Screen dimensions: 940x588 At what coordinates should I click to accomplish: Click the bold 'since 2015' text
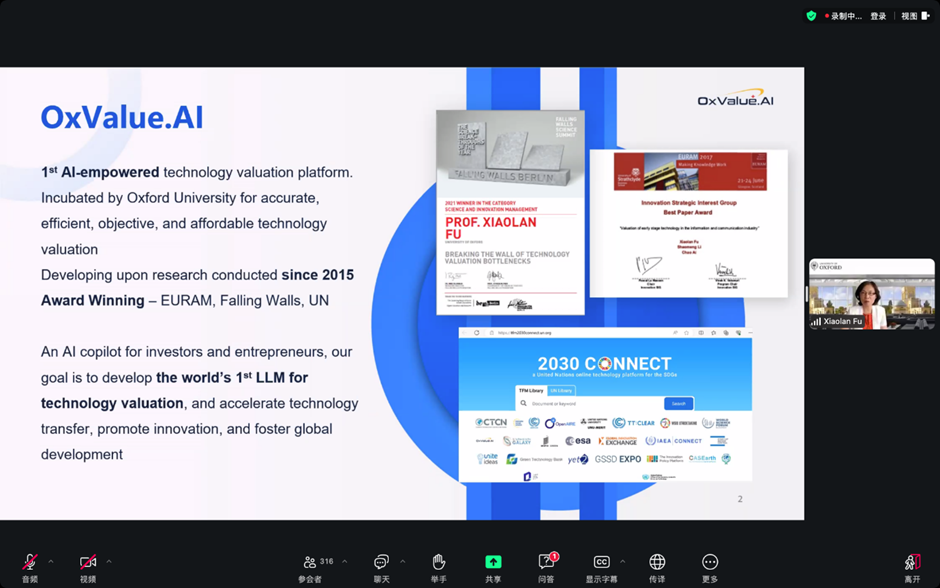318,275
